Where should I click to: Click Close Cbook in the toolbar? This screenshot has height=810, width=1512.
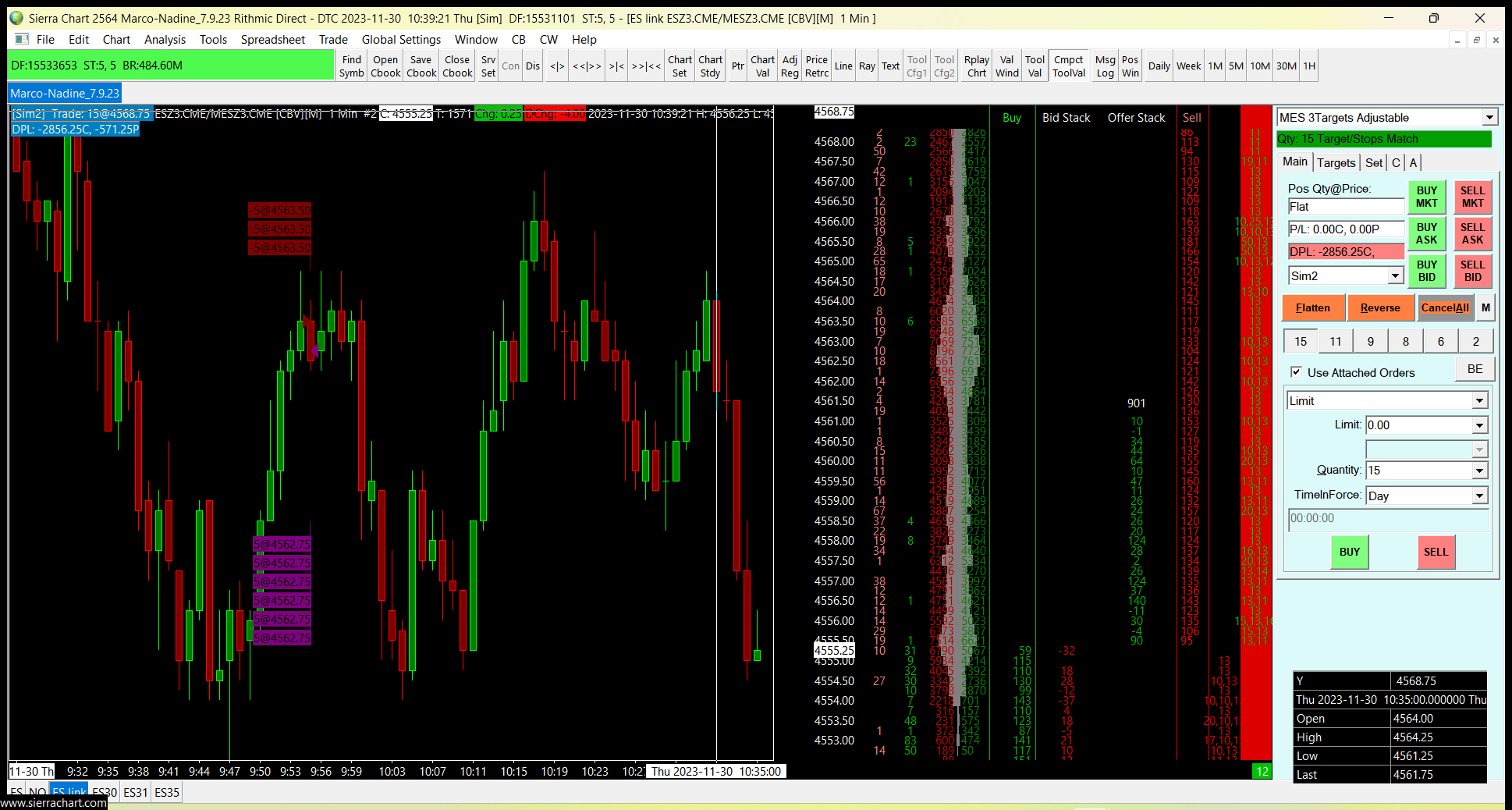pos(457,66)
